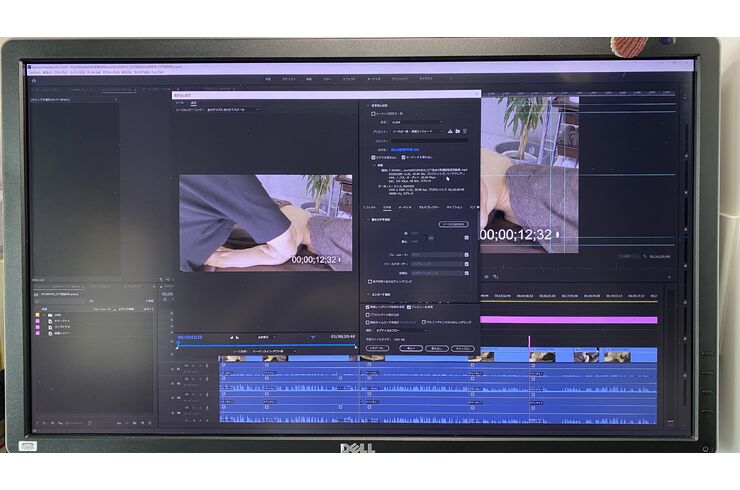Toggle the aspect match-source checkbox

pyautogui.click(x=467, y=273)
